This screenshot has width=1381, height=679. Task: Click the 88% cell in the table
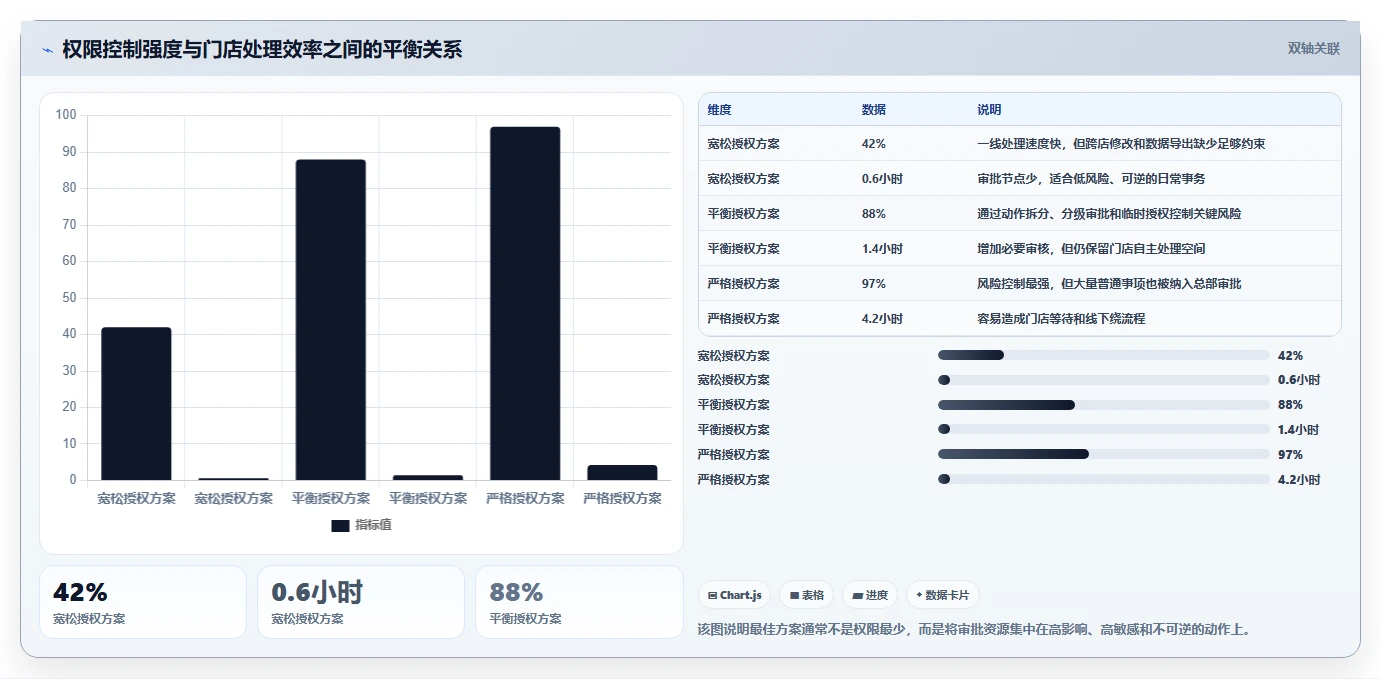click(873, 214)
